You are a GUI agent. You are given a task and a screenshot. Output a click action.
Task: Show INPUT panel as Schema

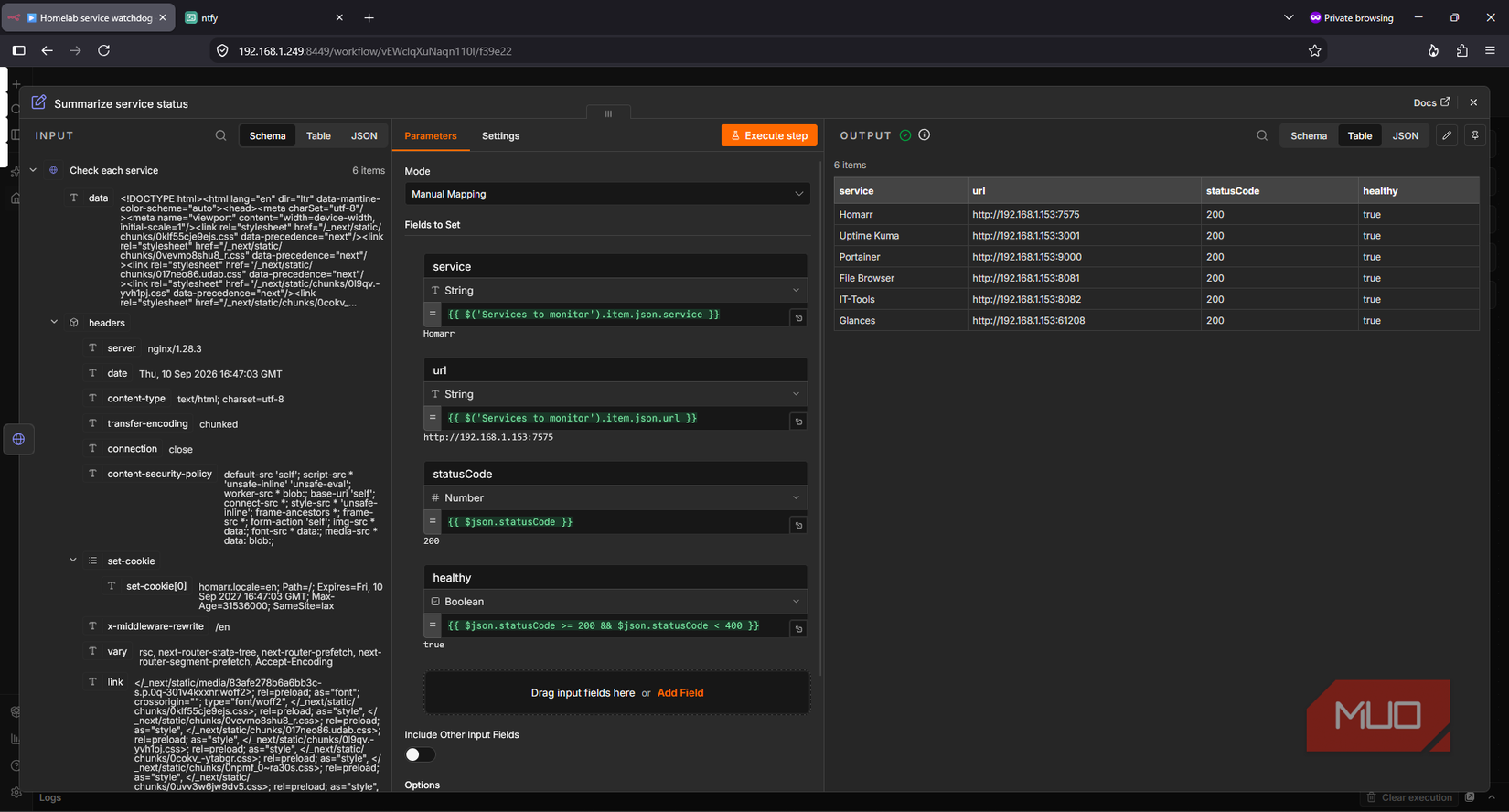click(x=267, y=135)
